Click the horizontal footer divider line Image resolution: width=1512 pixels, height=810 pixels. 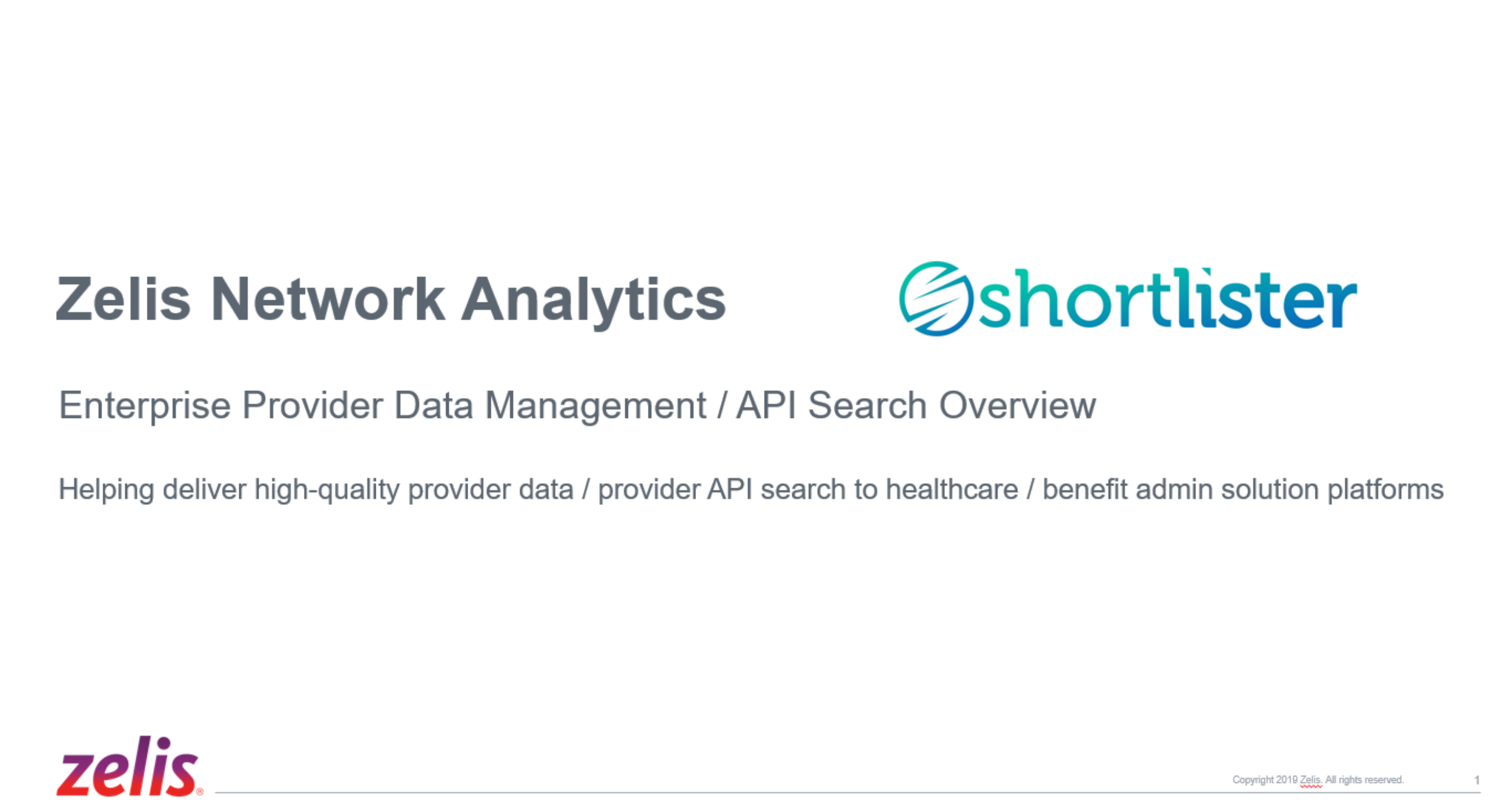click(822, 793)
